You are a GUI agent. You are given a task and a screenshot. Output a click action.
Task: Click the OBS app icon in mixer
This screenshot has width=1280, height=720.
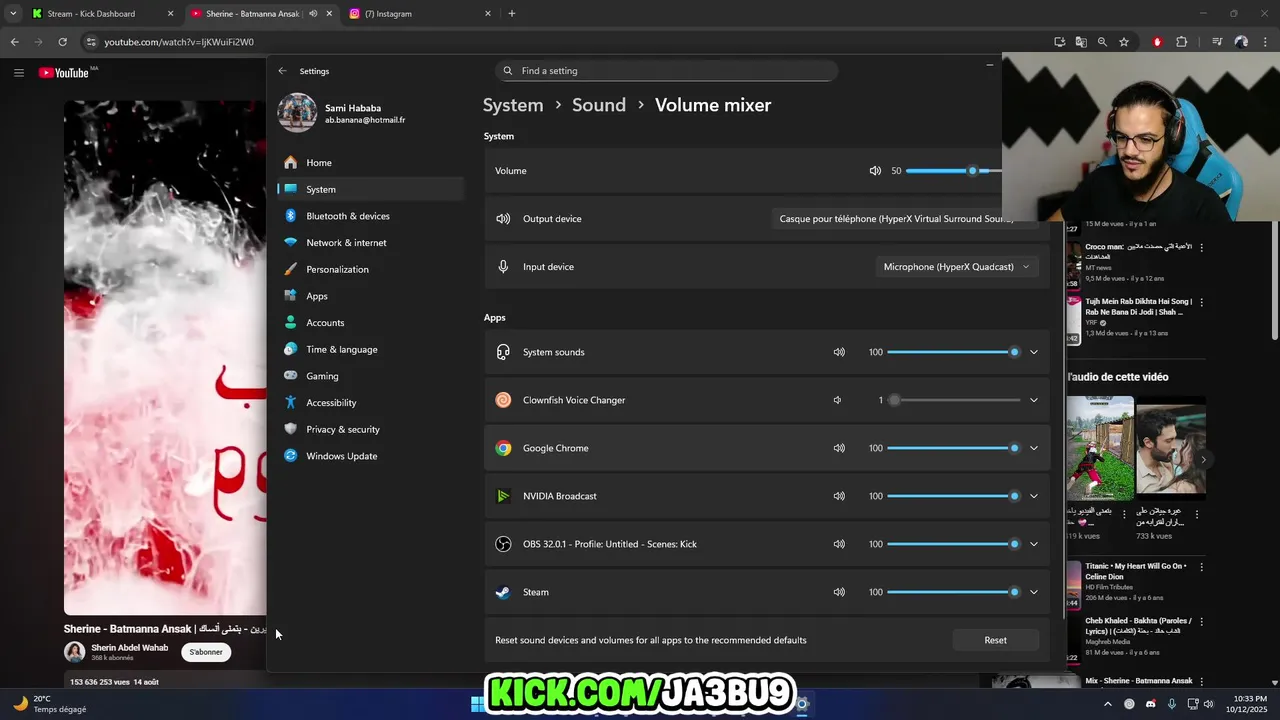tap(503, 544)
